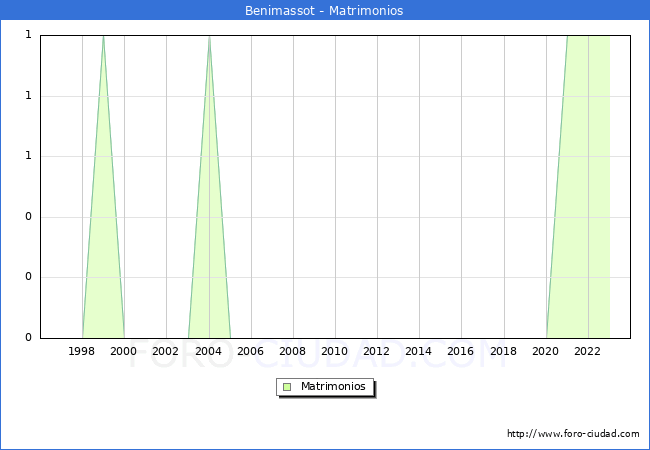Click the 2012 x-axis label
The height and width of the screenshot is (450, 650).
tap(376, 351)
